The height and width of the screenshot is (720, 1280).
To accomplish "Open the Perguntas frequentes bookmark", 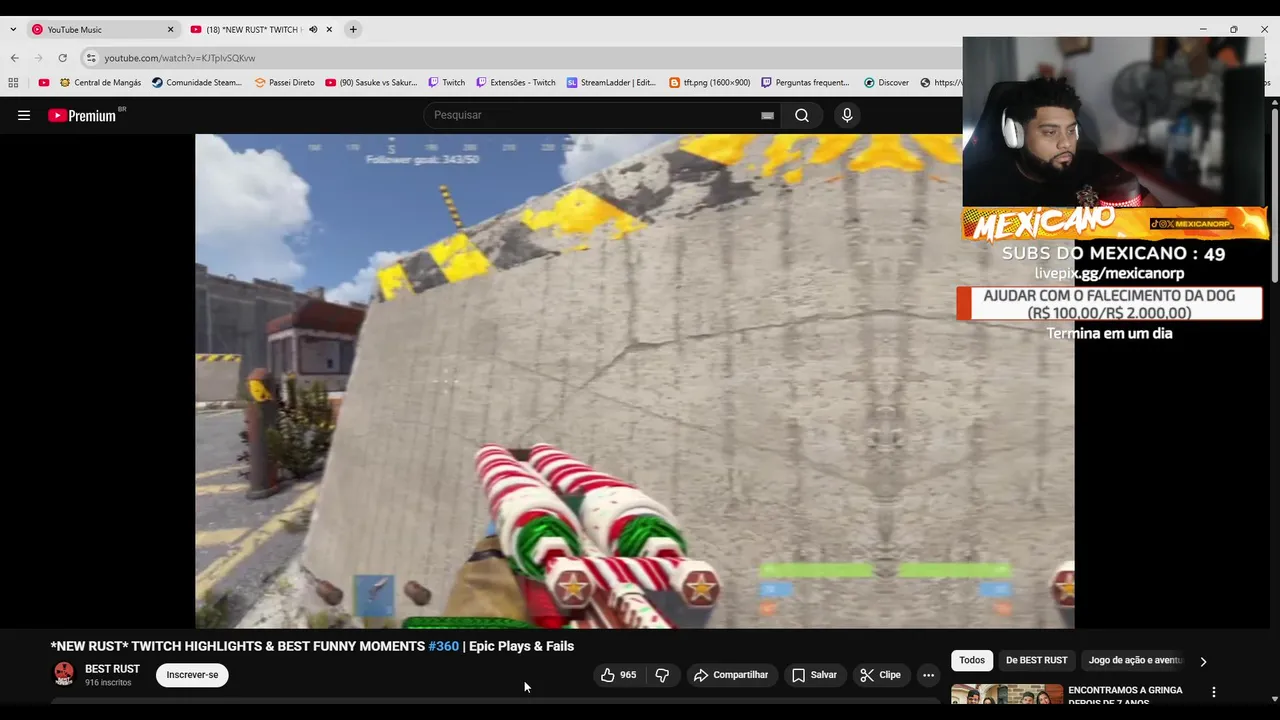I will [805, 83].
